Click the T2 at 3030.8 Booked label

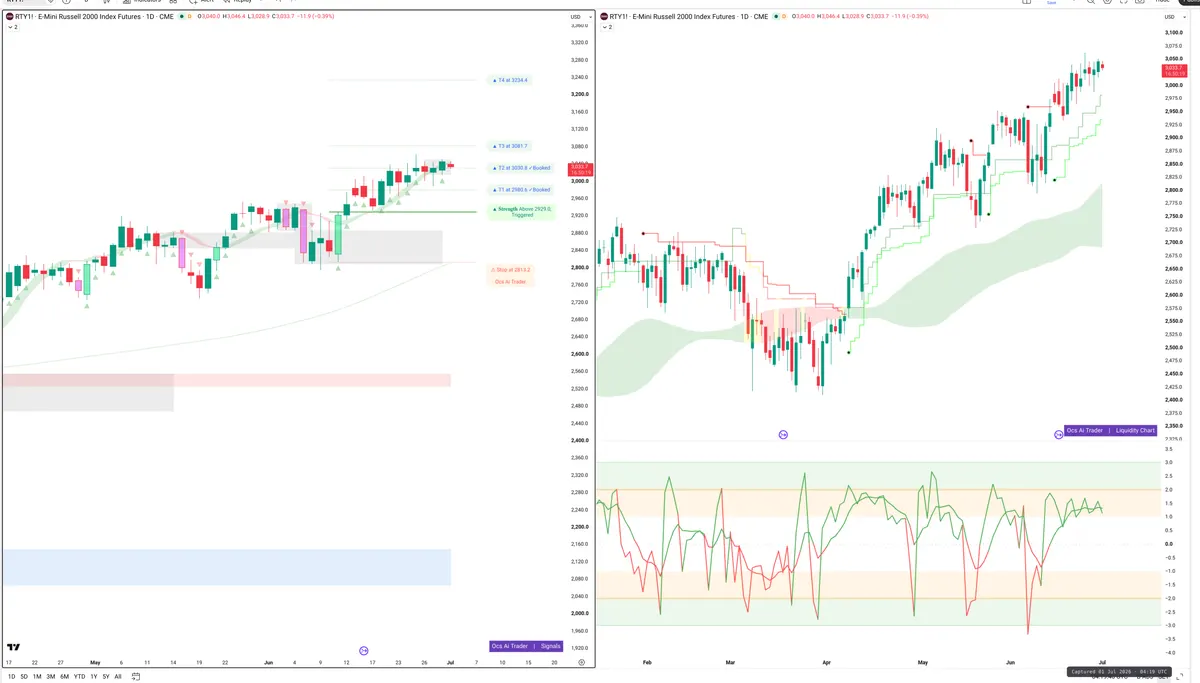click(521, 167)
